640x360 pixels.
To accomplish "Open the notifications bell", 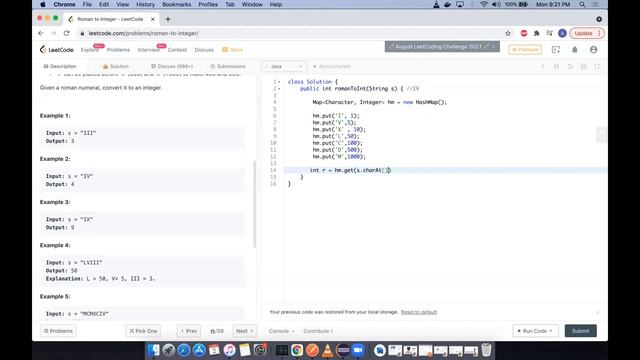I will [x=575, y=49].
